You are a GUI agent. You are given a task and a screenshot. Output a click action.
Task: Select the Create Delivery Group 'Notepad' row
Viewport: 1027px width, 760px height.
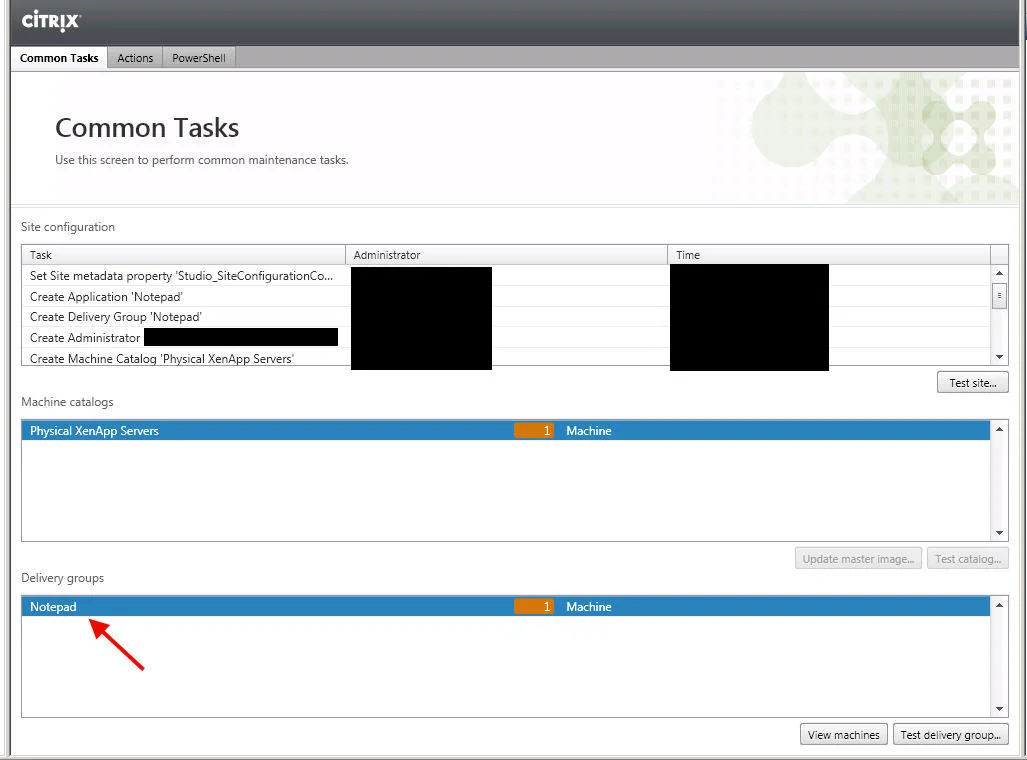506,317
